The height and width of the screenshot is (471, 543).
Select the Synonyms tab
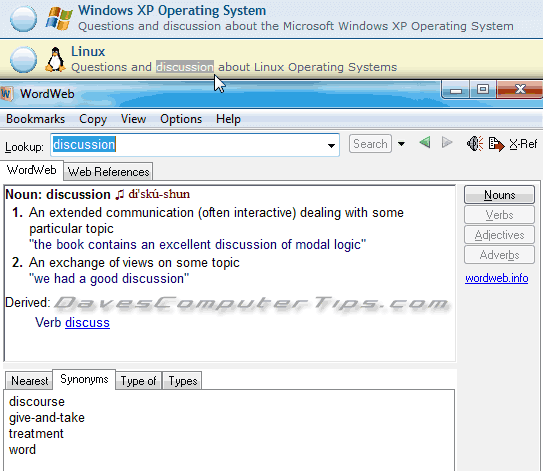(84, 379)
